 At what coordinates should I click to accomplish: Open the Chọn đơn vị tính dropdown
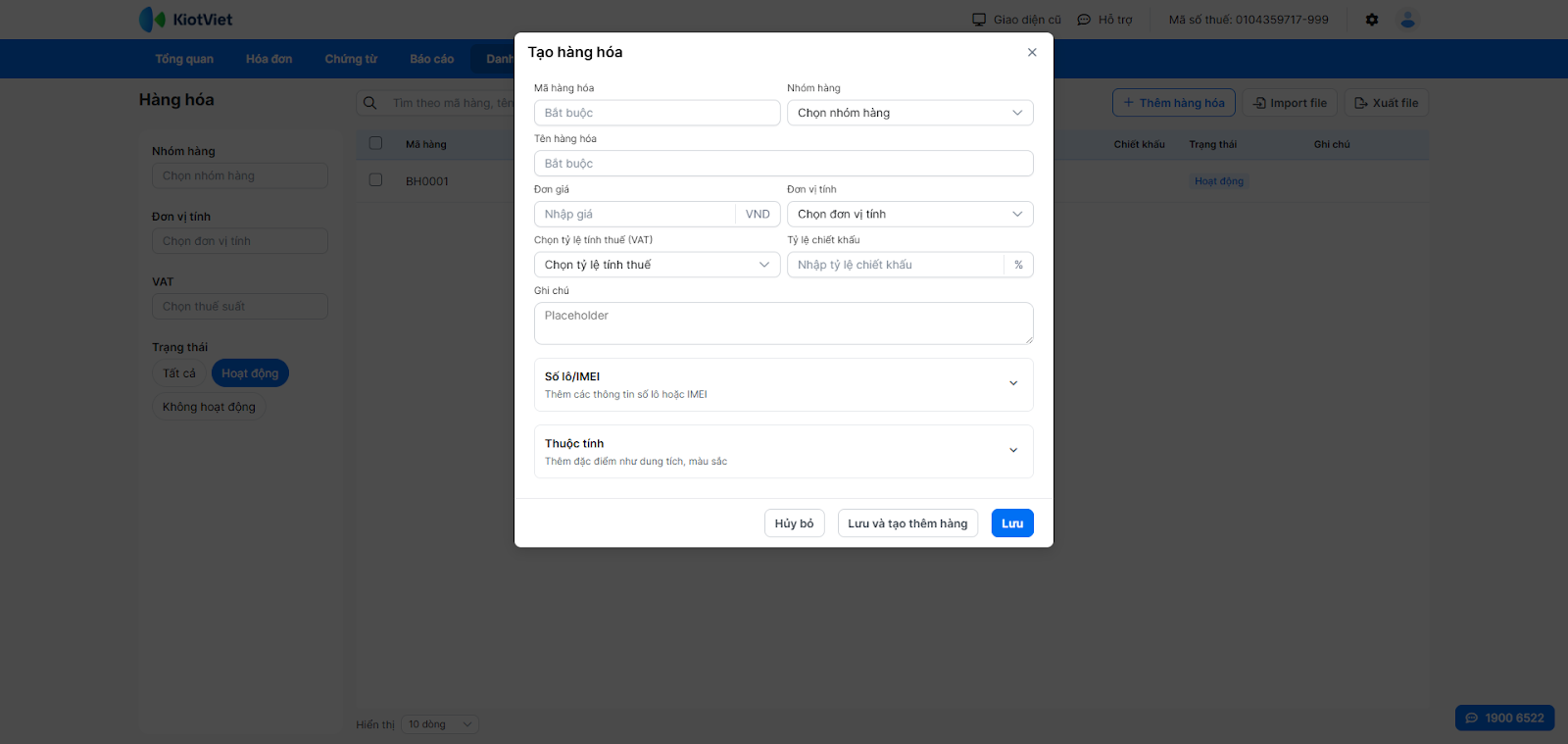(x=909, y=214)
